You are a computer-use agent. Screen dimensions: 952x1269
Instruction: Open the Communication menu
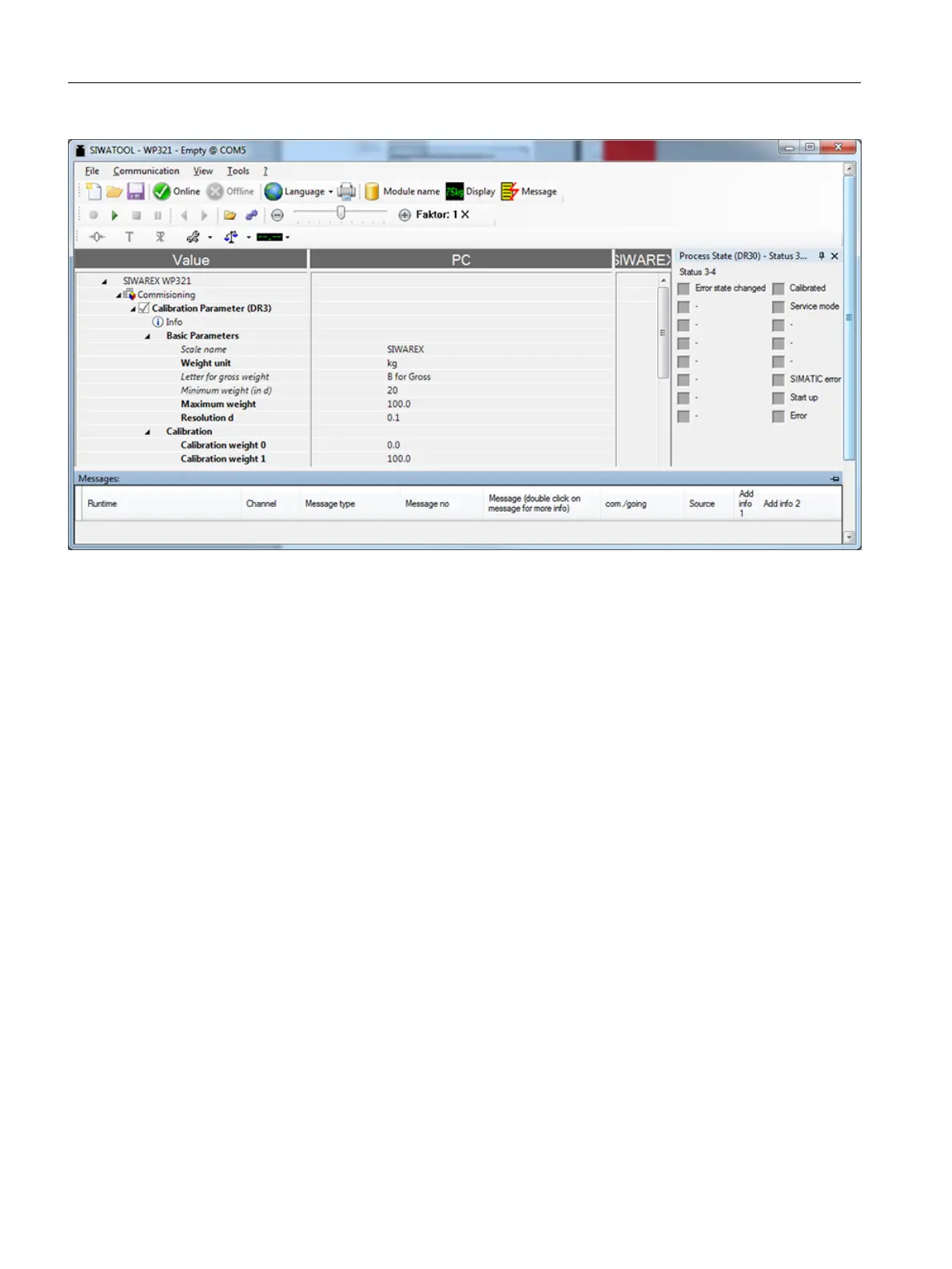coord(146,171)
